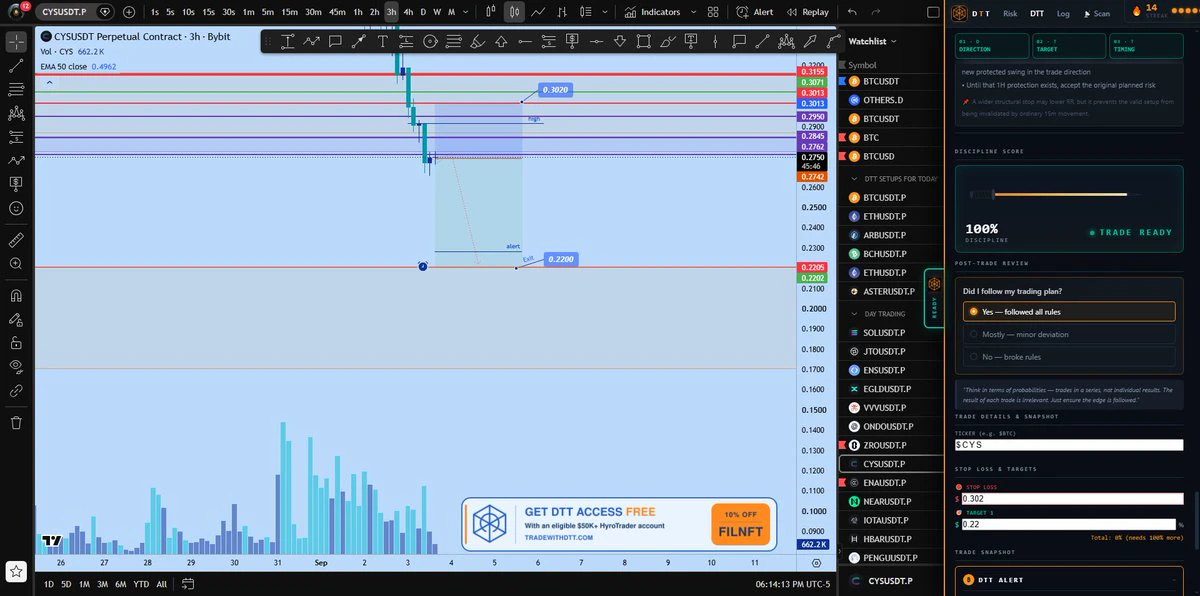Image resolution: width=1200 pixels, height=596 pixels.
Task: Redo last chart action
Action: click(877, 12)
